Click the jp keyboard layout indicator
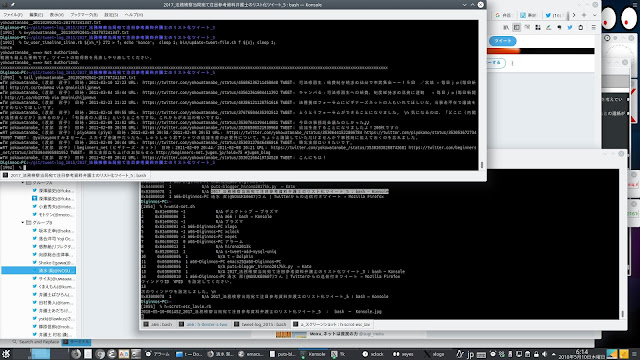Image resolution: width=640 pixels, height=360 pixels. (471, 354)
